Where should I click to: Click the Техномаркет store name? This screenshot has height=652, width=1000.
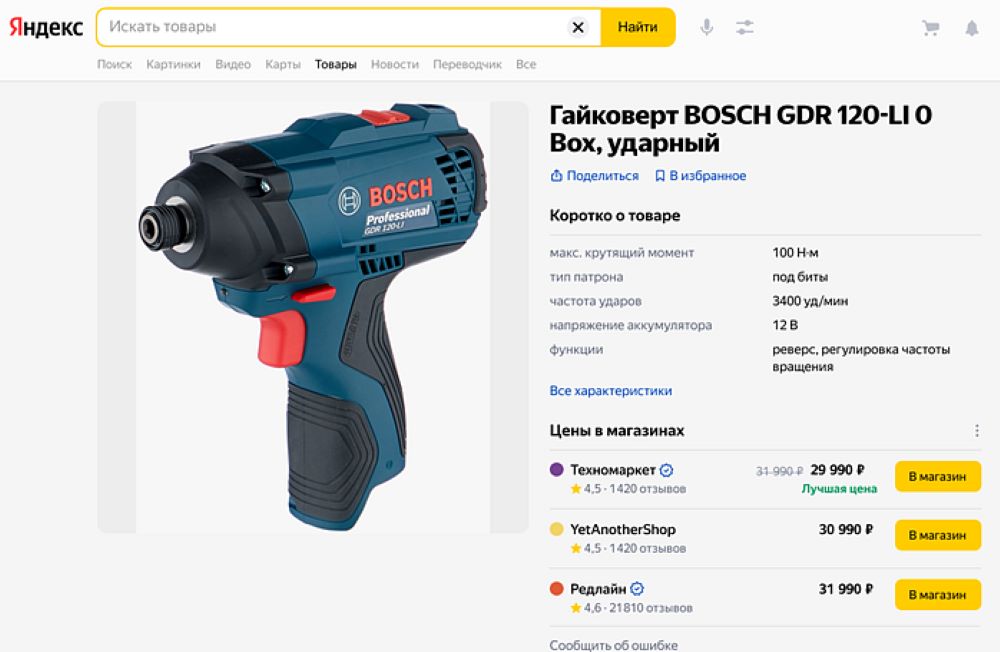coord(613,470)
